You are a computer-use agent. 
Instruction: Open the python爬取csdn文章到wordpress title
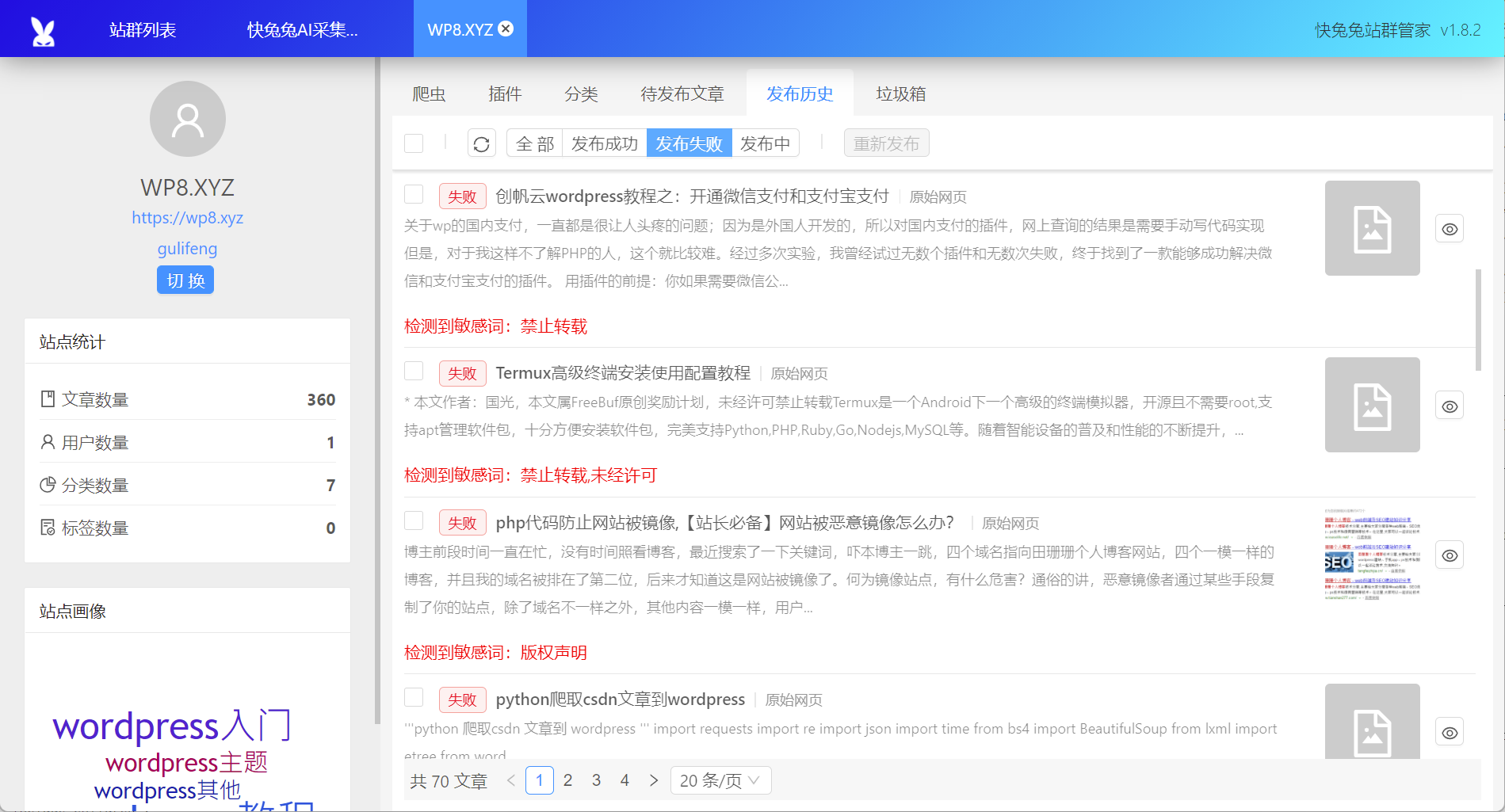(x=620, y=699)
